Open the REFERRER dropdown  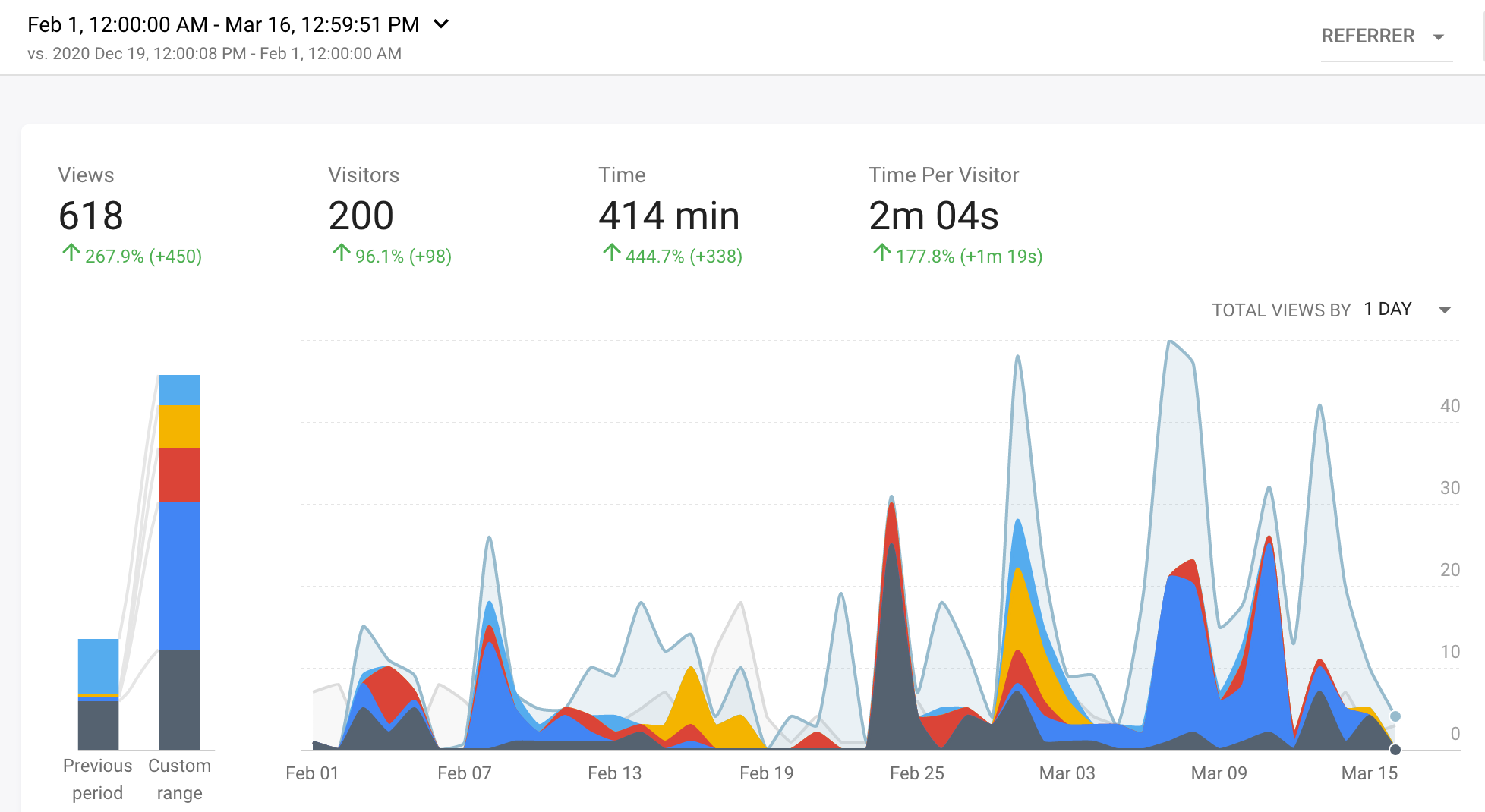click(x=1386, y=36)
